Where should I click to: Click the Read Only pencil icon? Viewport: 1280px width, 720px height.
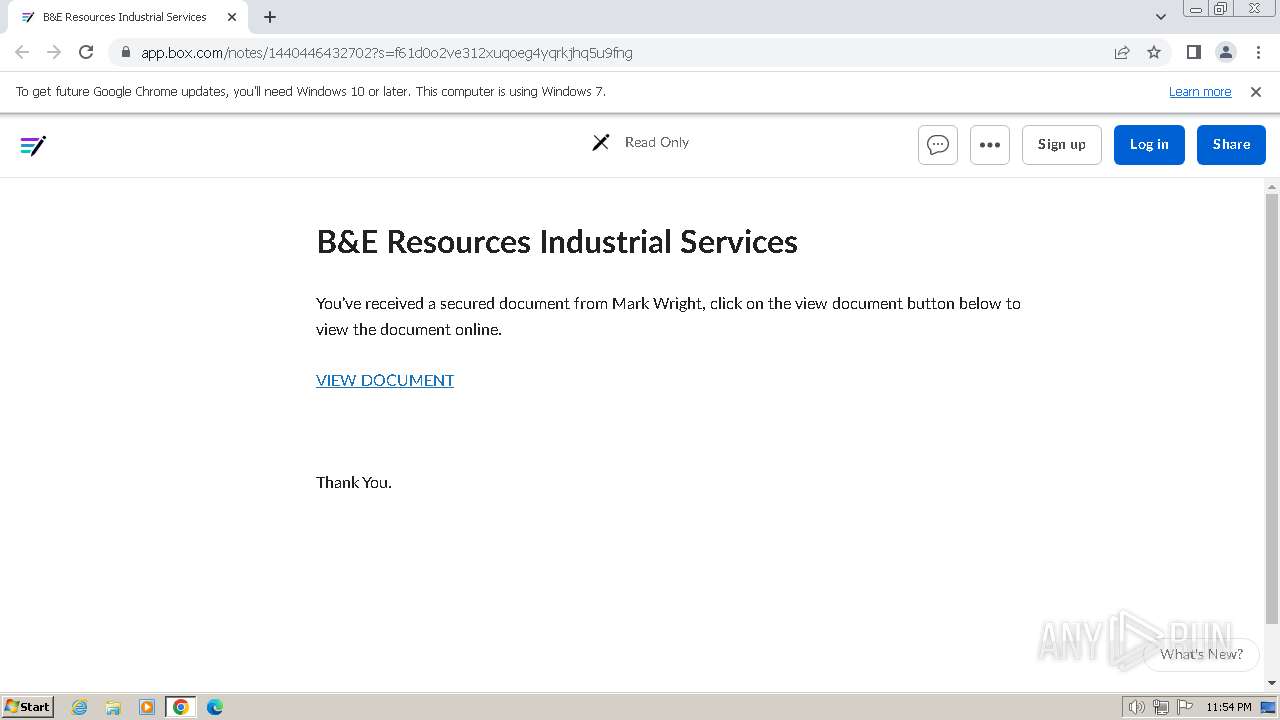click(601, 142)
